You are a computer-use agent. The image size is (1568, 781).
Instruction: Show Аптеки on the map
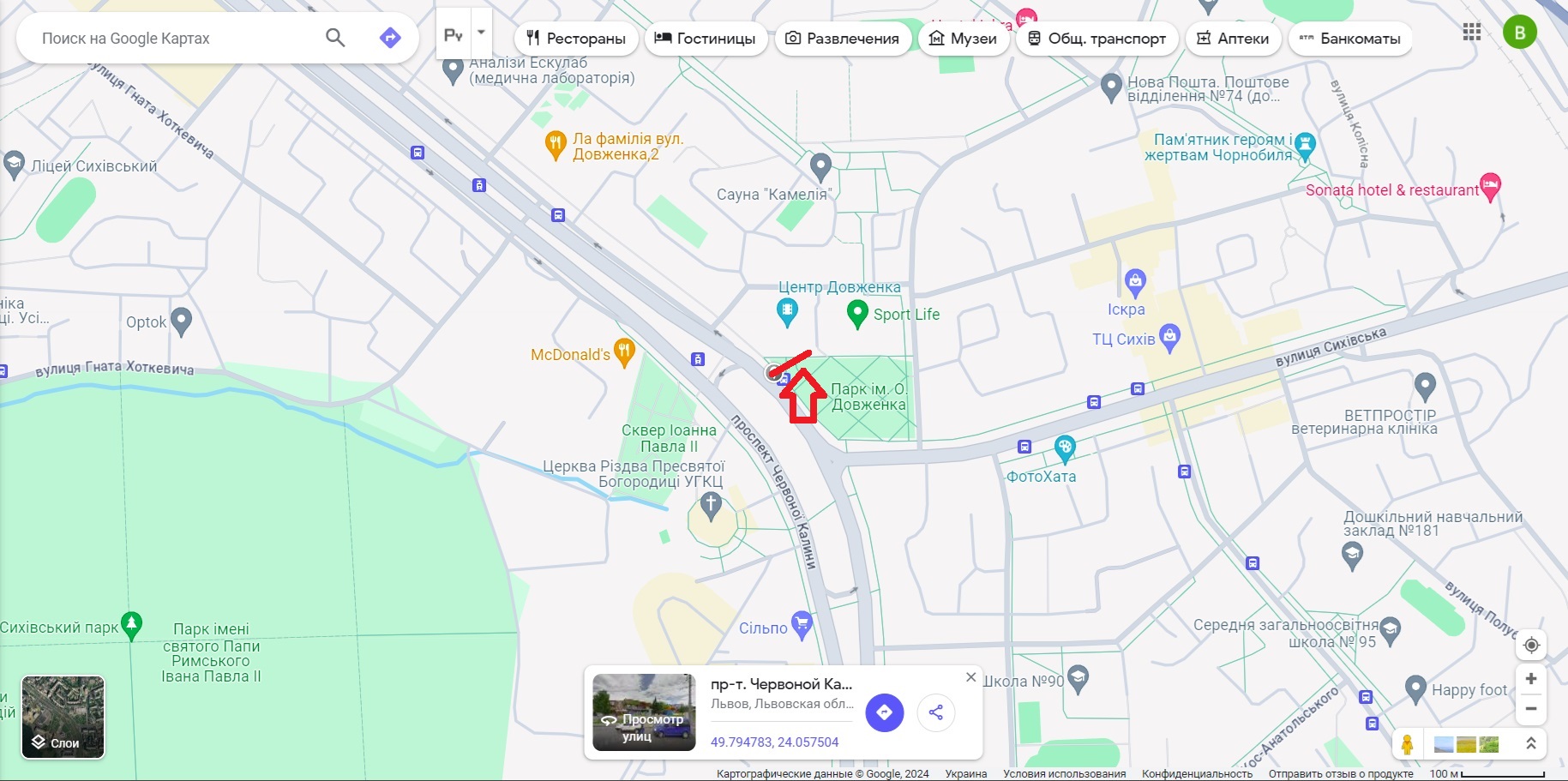click(1233, 39)
